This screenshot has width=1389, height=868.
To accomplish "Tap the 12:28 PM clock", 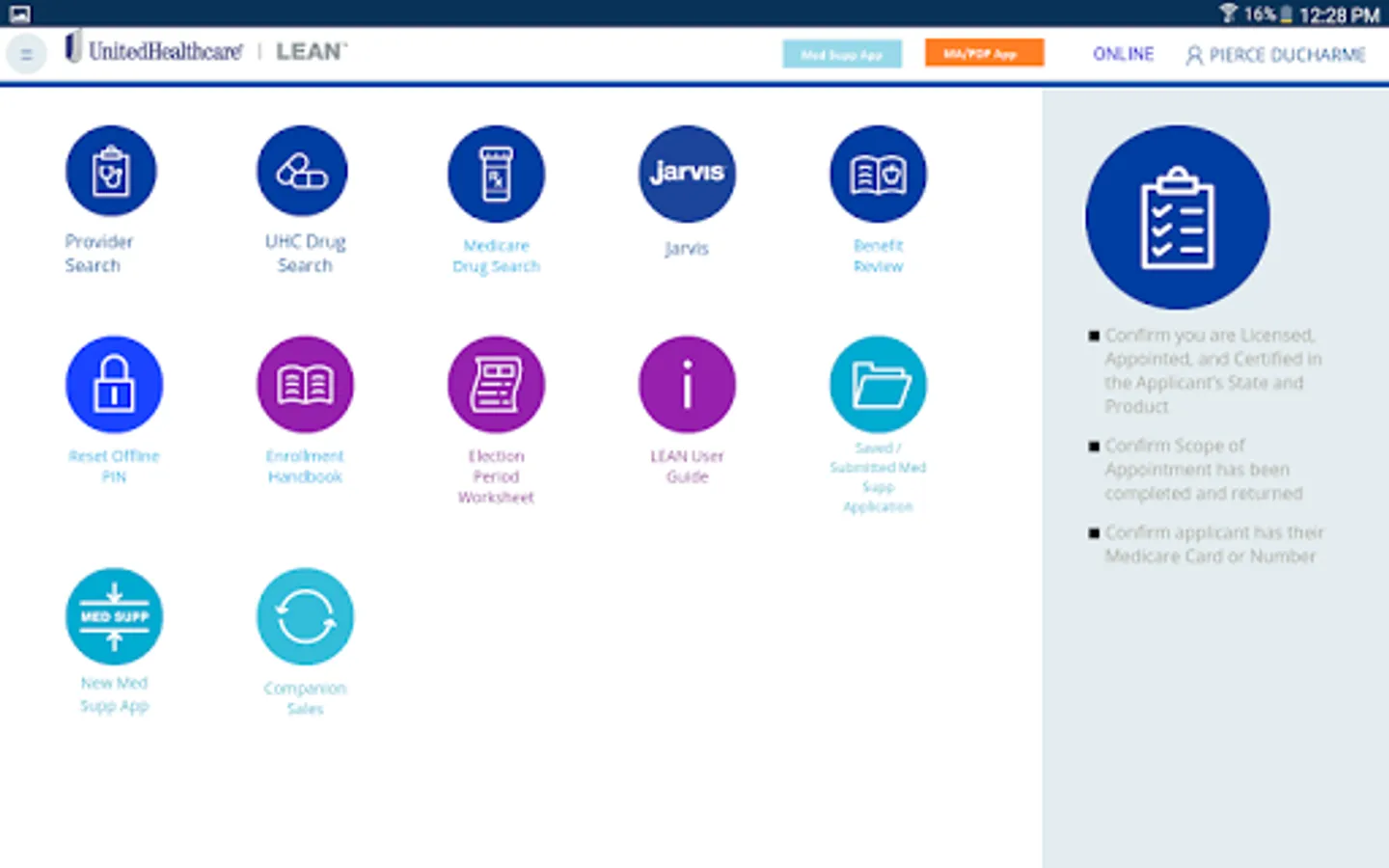I will pyautogui.click(x=1339, y=14).
